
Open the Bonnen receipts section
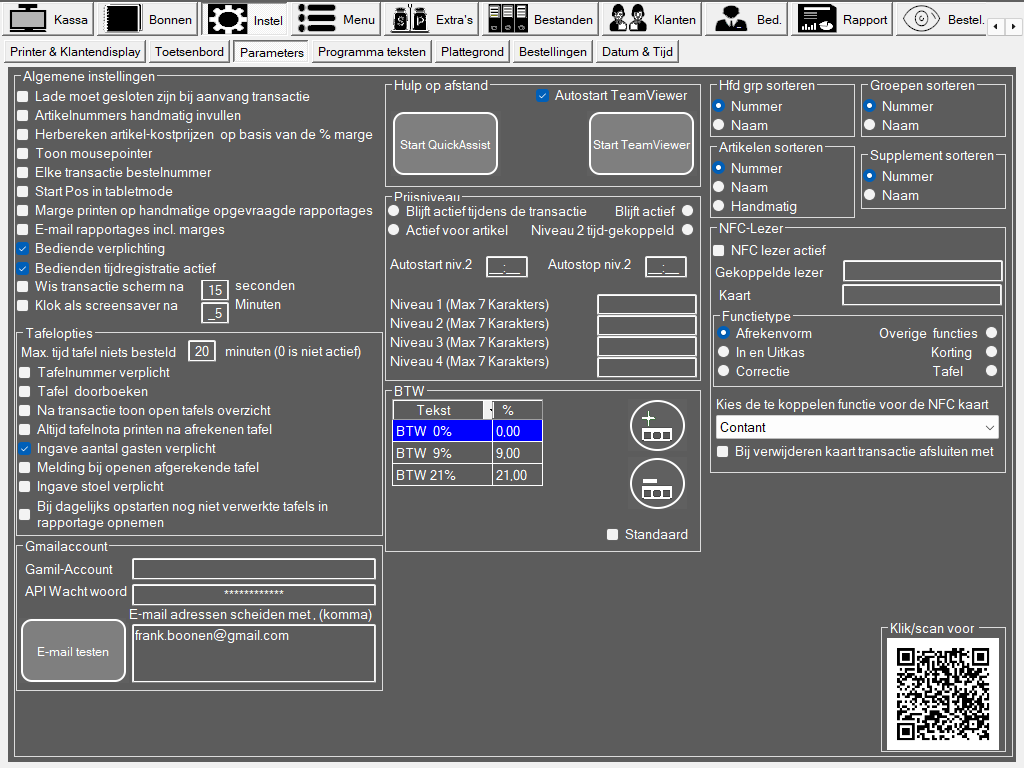[x=149, y=19]
